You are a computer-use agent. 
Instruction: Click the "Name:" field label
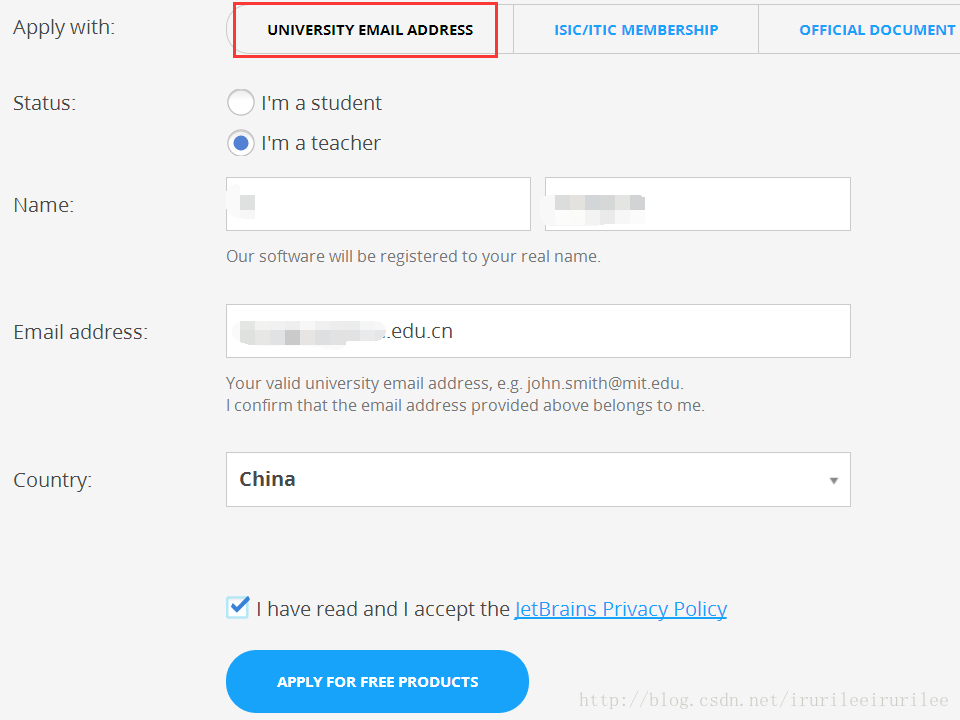43,205
